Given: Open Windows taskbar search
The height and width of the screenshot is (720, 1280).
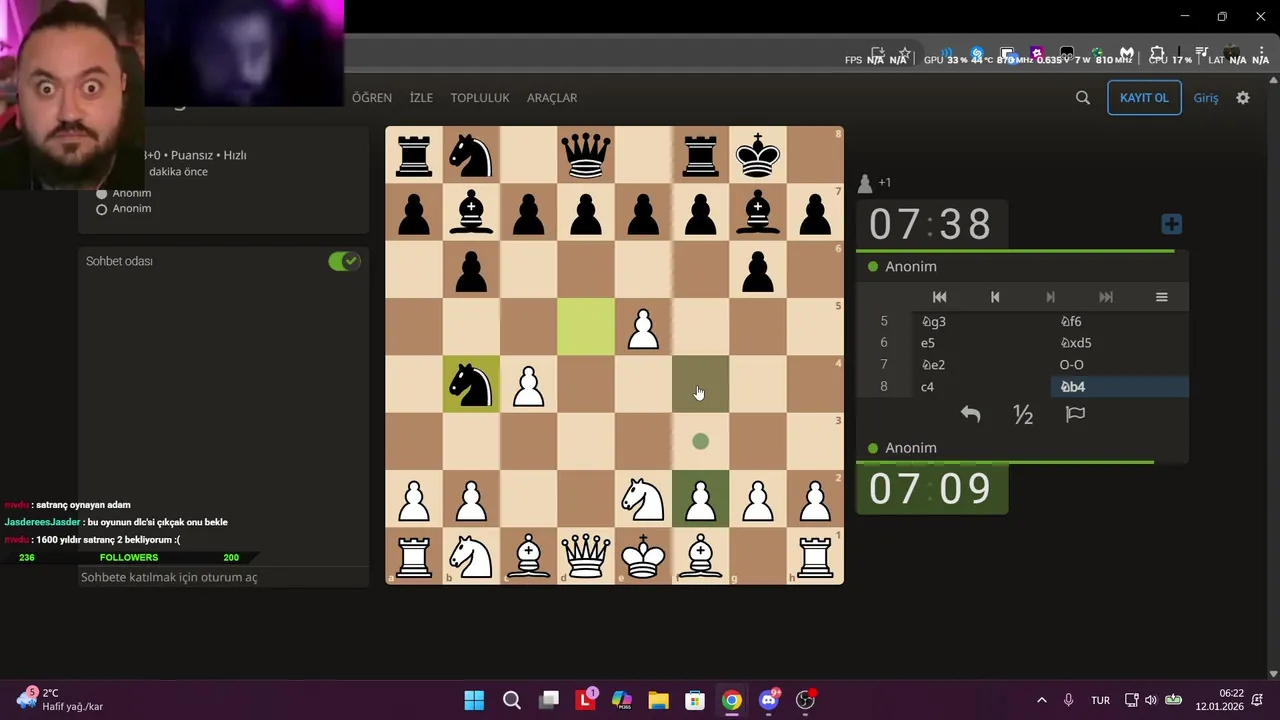Looking at the screenshot, I should click(x=511, y=700).
